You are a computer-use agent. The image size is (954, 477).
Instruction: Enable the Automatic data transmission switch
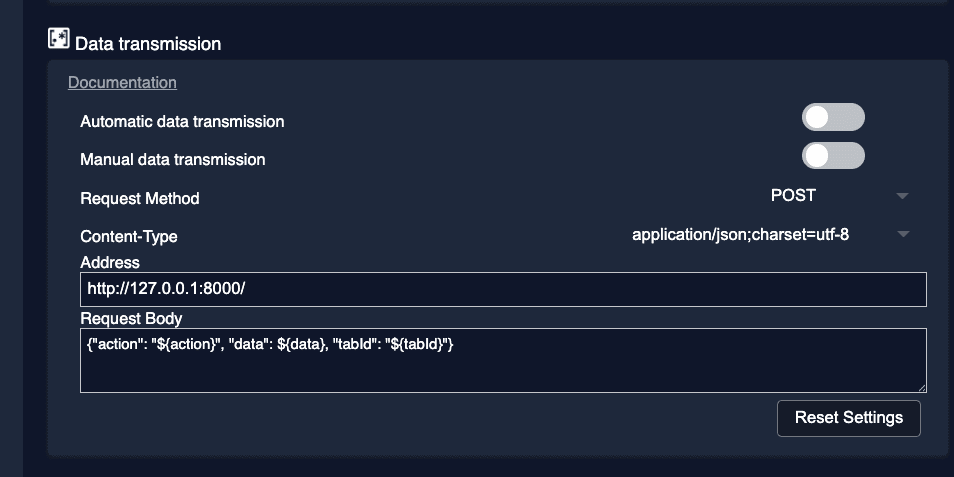pyautogui.click(x=832, y=118)
